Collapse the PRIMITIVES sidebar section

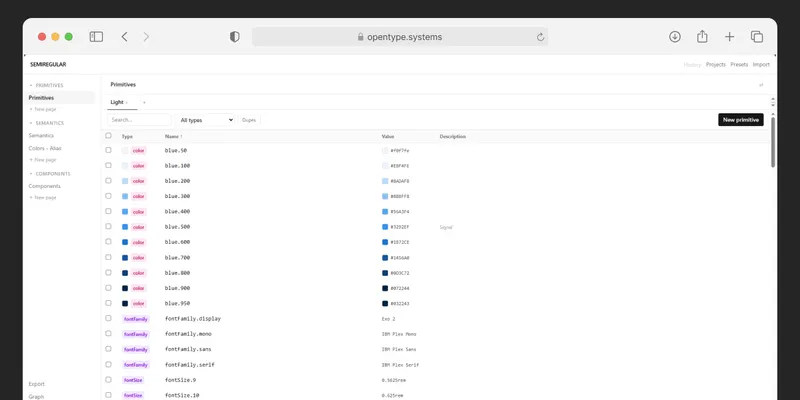pyautogui.click(x=46, y=85)
